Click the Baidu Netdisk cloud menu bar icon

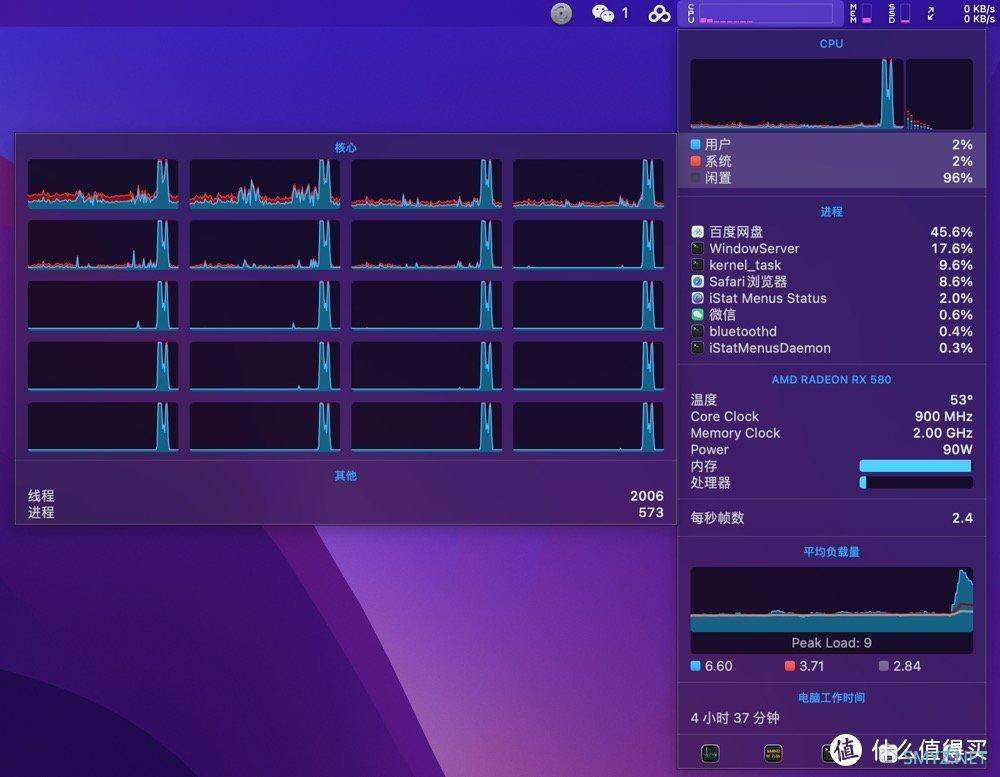click(659, 13)
